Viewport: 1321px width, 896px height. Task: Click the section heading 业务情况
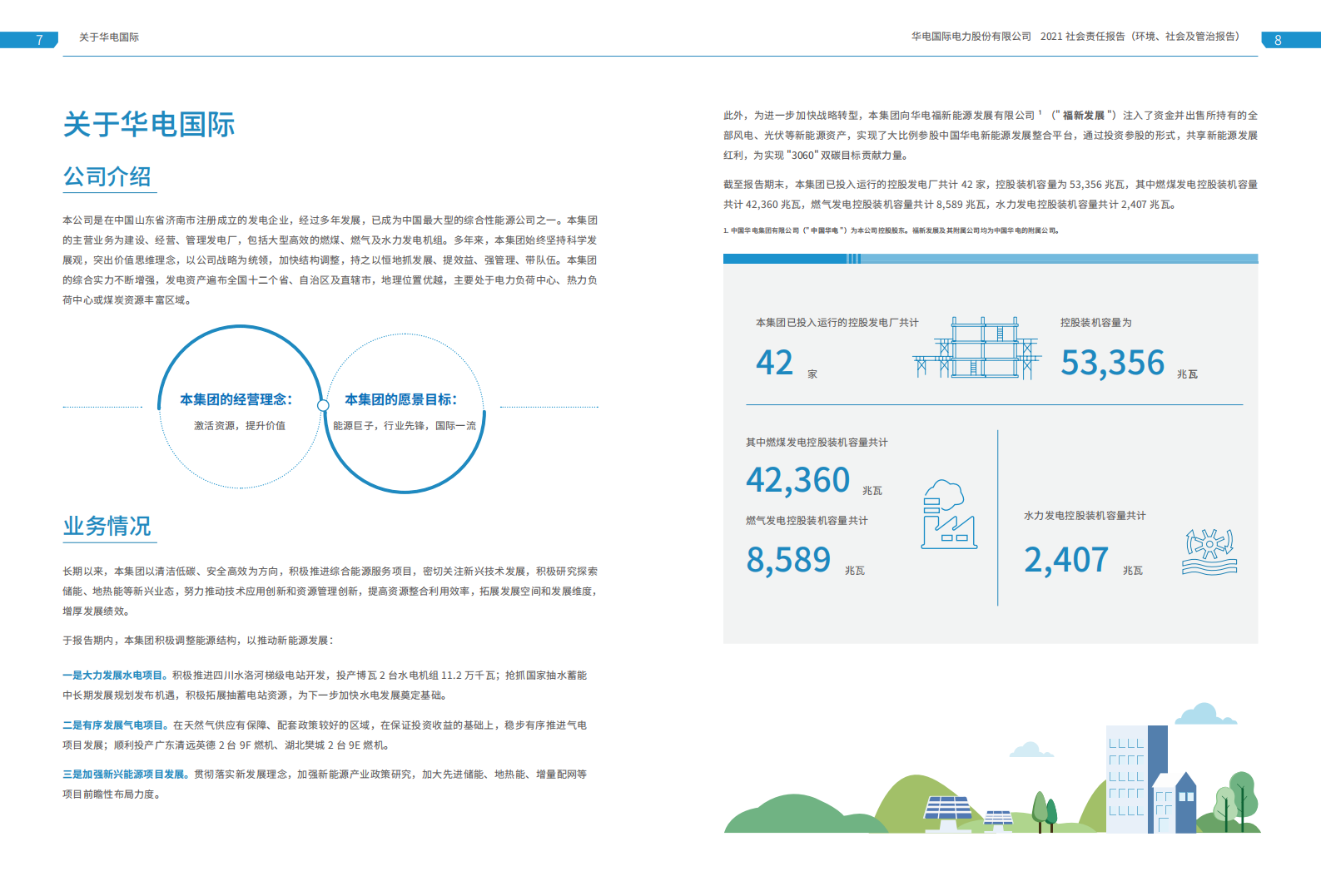[107, 526]
